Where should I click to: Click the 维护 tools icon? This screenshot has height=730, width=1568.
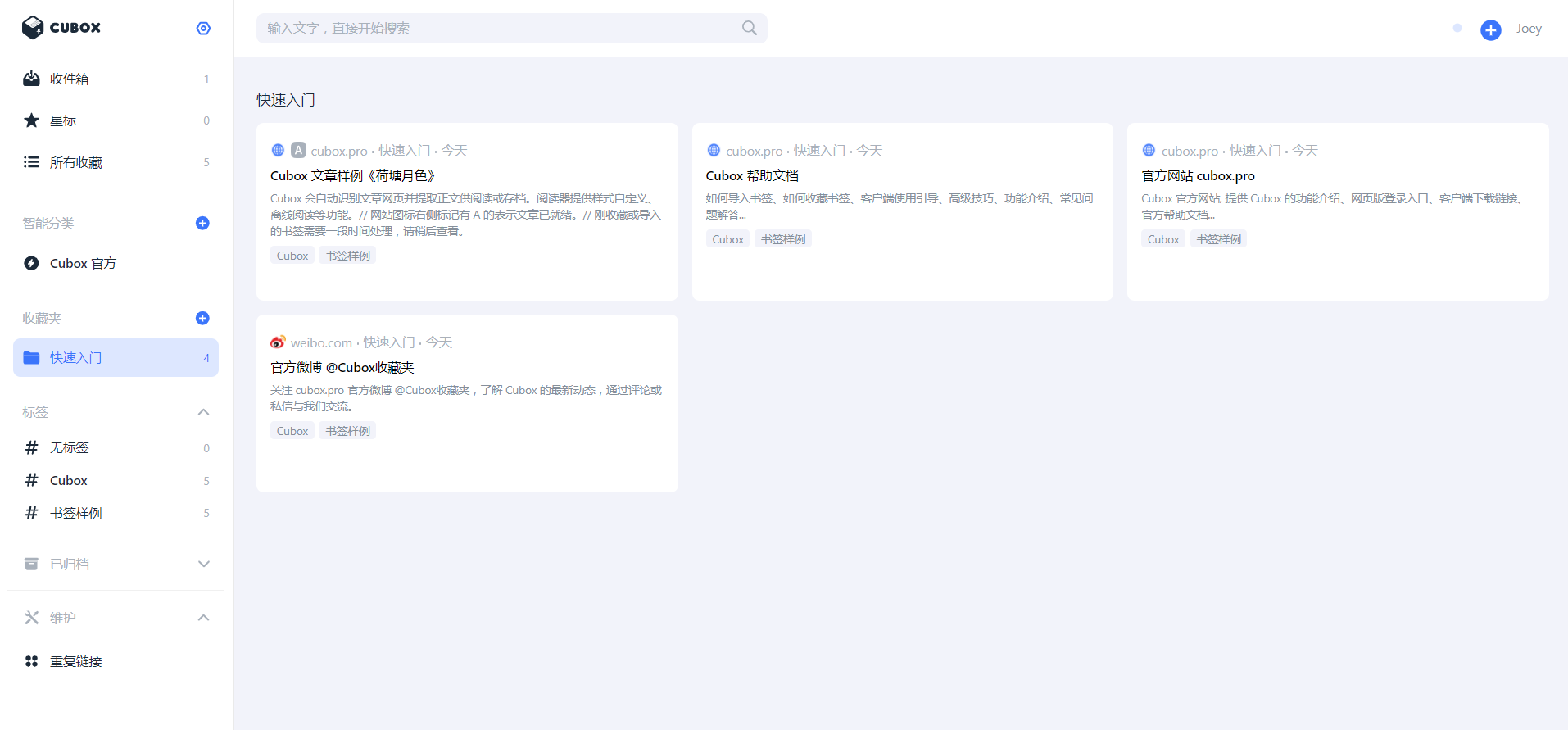click(31, 618)
